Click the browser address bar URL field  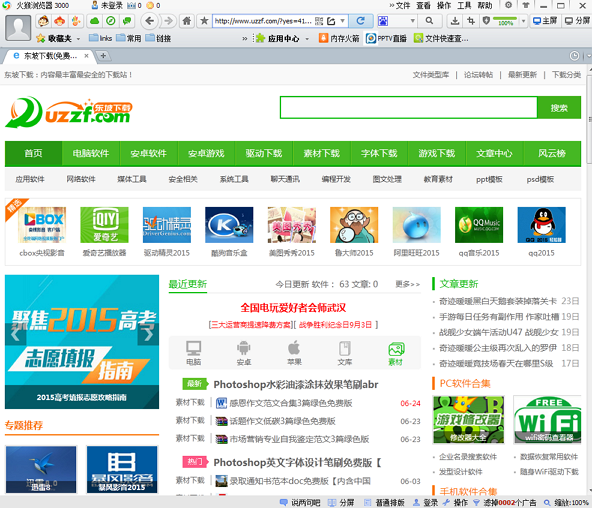coord(264,21)
